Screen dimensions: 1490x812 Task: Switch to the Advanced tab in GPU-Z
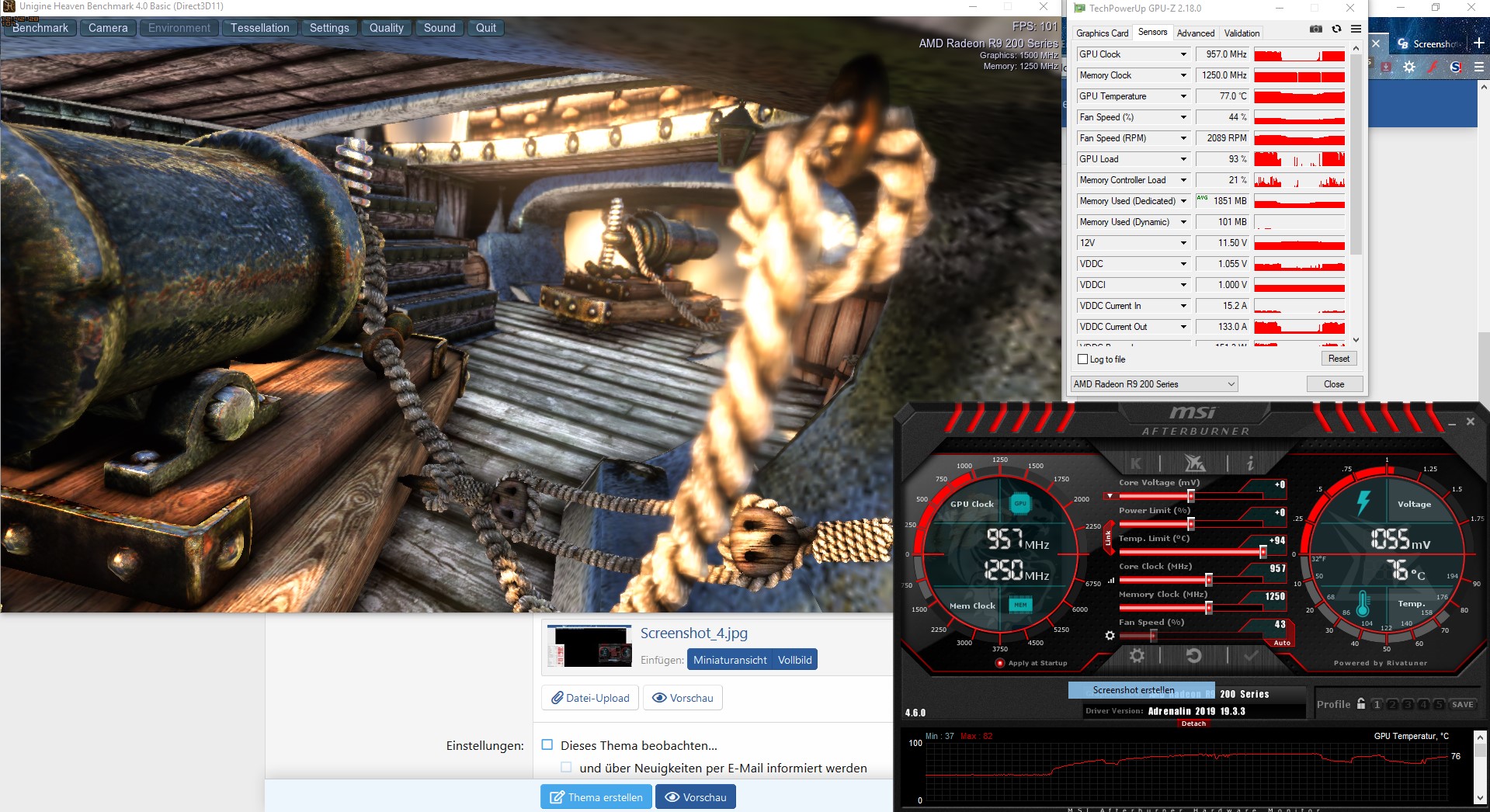point(1196,33)
